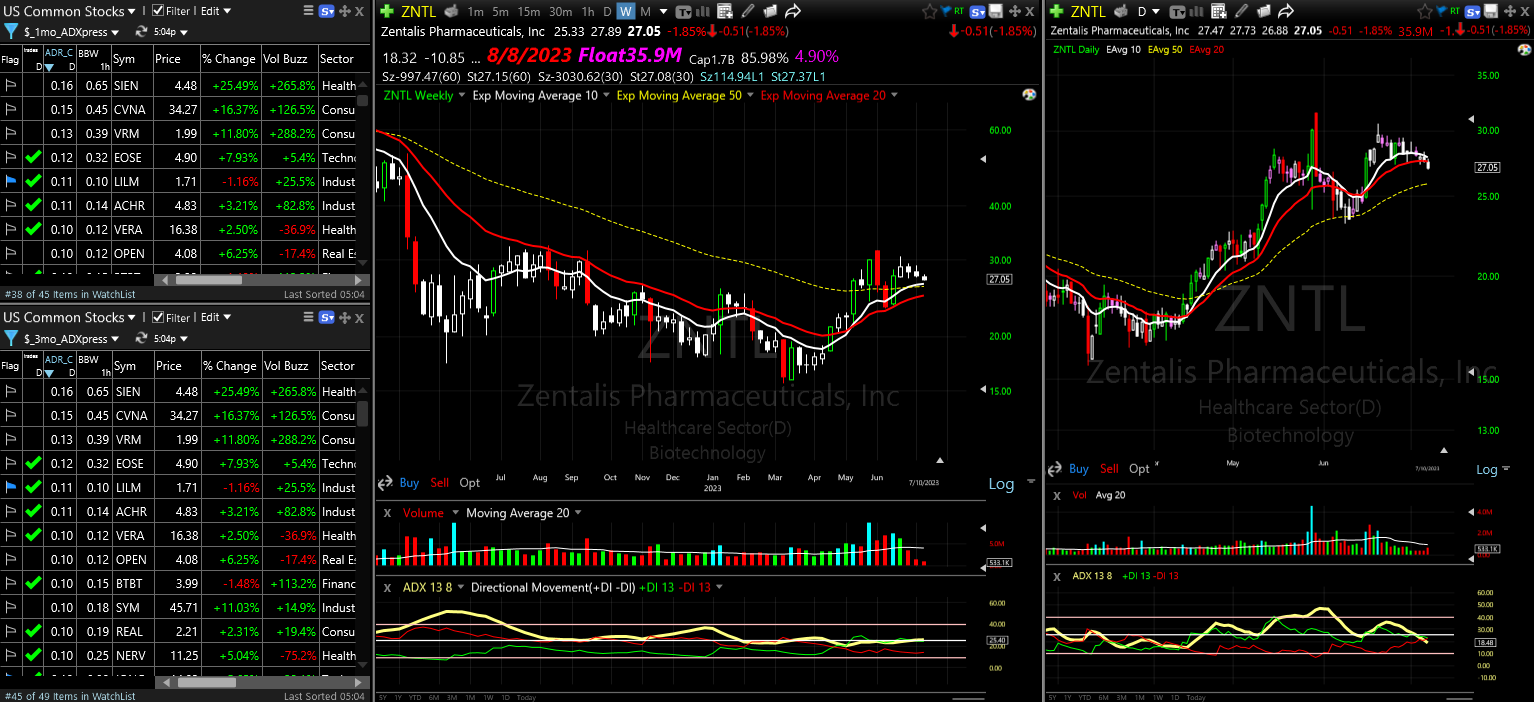Open the Edit dropdown in the bottom watchlist
Screen dimensions: 1534x702
[215, 317]
